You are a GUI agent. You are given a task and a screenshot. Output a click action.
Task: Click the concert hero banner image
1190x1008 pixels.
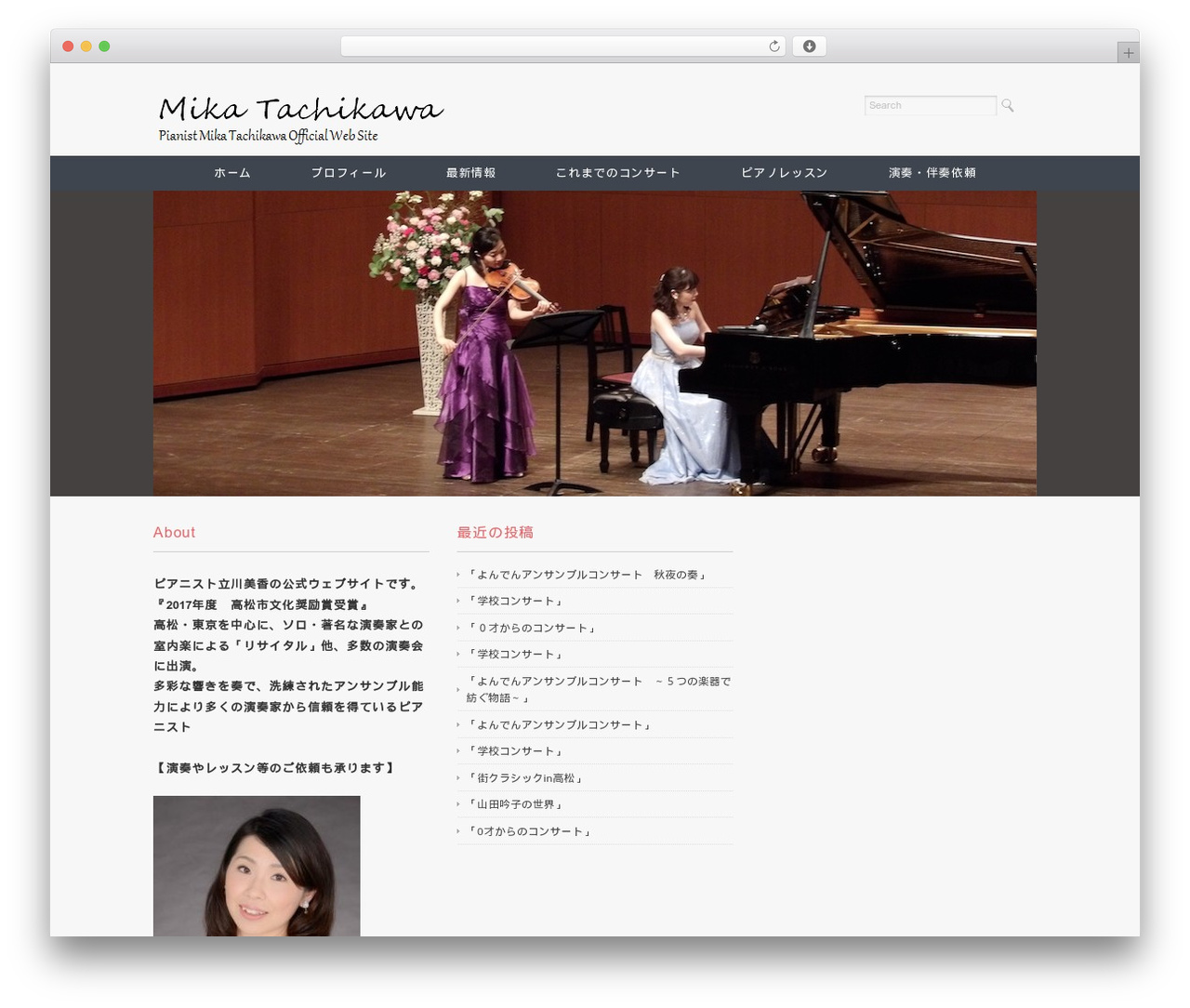[595, 343]
